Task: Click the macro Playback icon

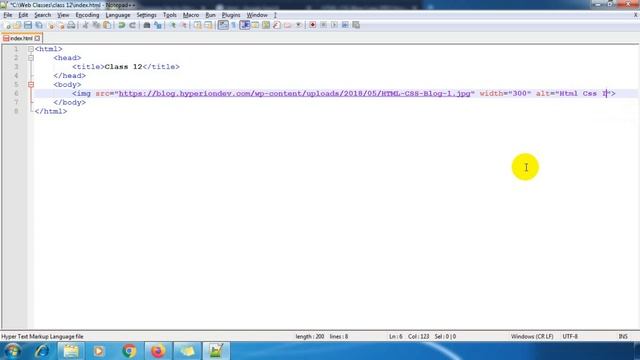Action: click(334, 25)
